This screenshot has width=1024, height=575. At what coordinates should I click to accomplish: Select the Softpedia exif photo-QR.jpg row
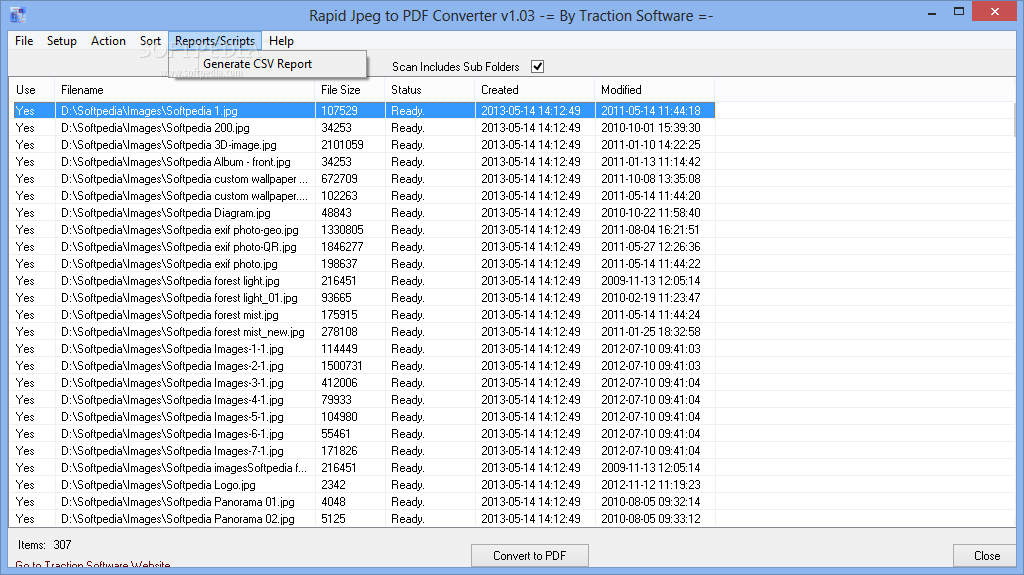point(364,247)
